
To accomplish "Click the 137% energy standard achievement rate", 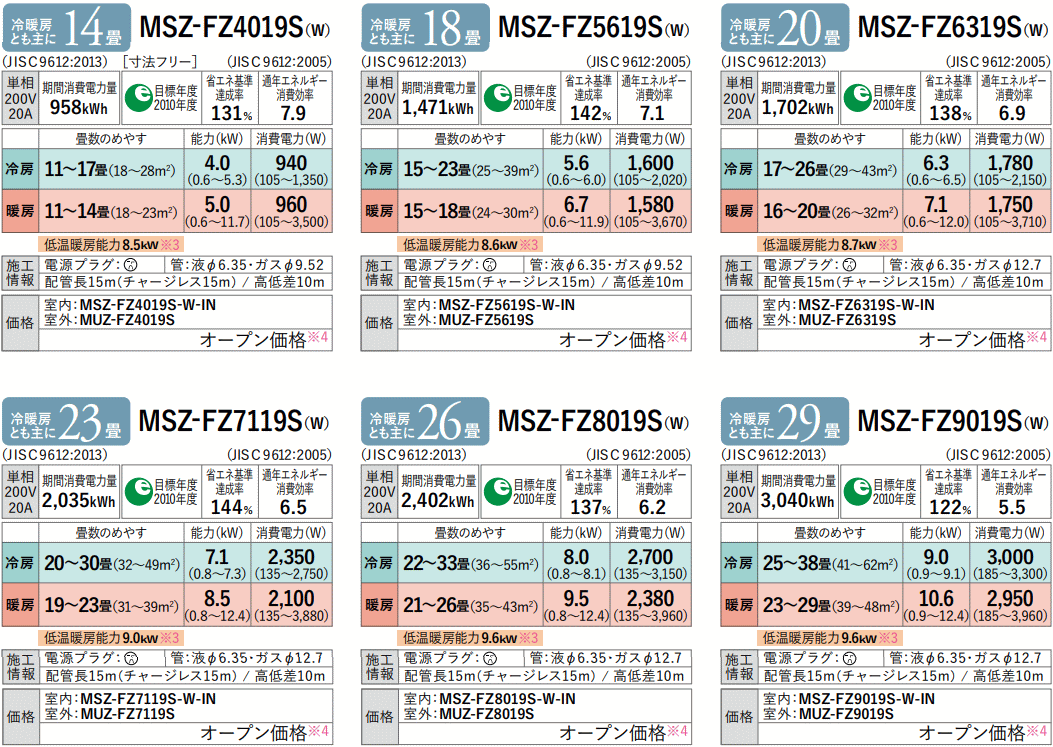I will click(591, 507).
